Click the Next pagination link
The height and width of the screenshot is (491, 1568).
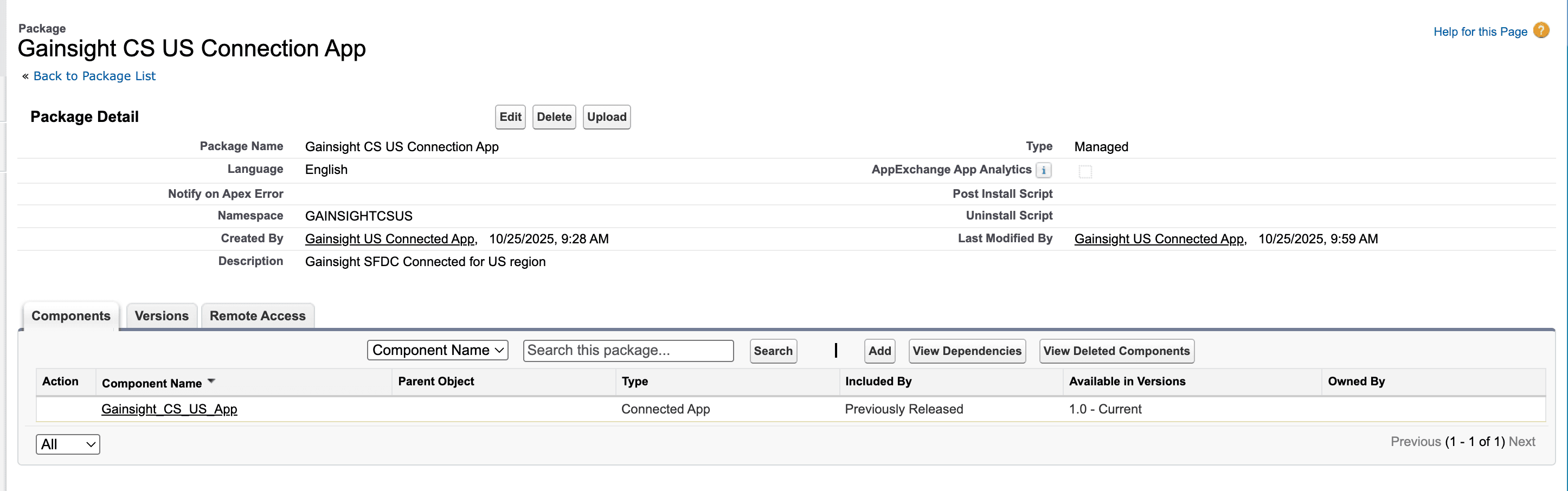(1522, 442)
